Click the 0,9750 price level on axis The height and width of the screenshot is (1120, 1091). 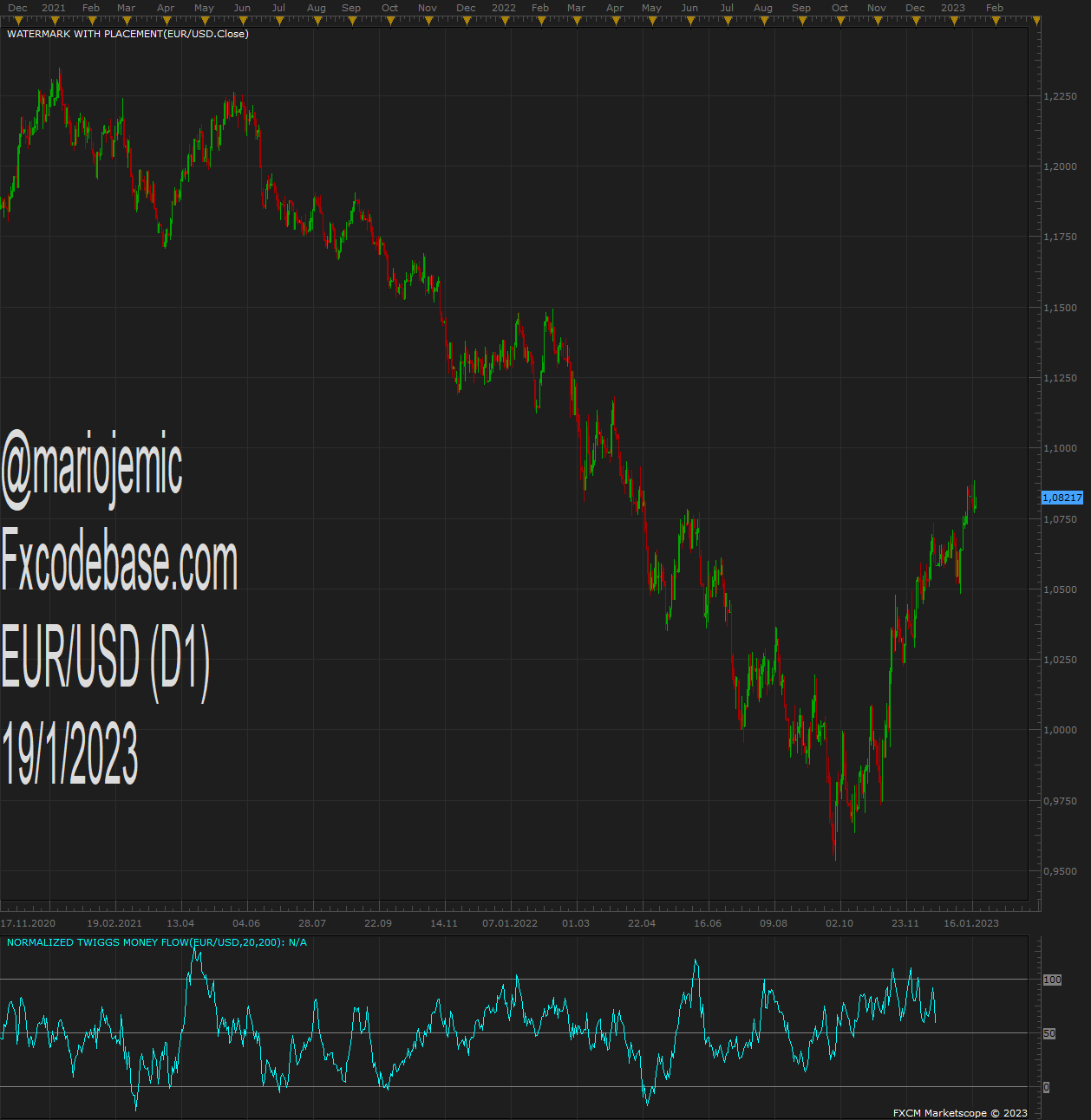(x=1061, y=801)
